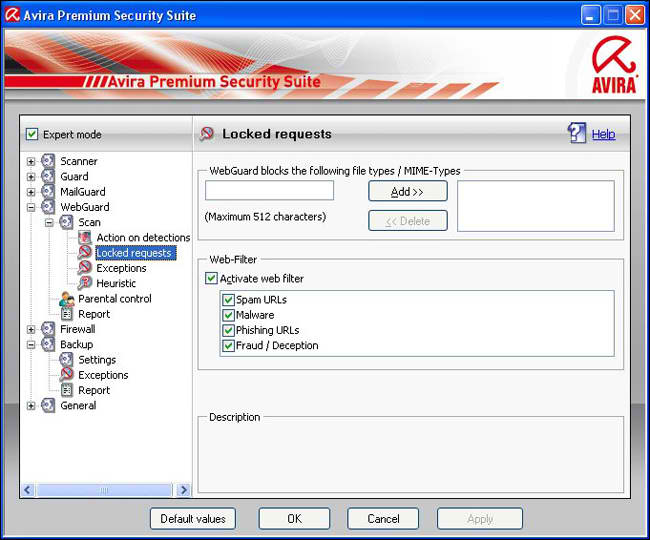Image resolution: width=650 pixels, height=540 pixels.
Task: Select Exceptions under WebGuard Scan
Action: (x=121, y=268)
